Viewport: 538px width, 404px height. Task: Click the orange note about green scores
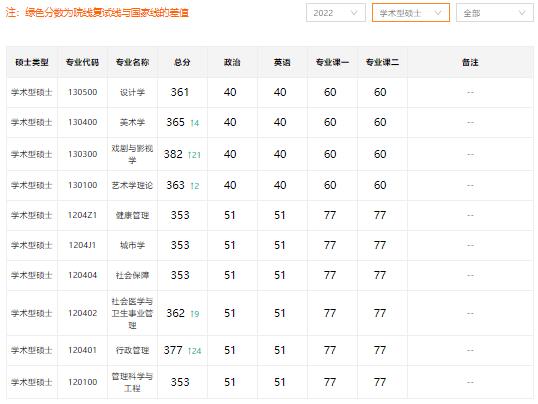tap(97, 13)
